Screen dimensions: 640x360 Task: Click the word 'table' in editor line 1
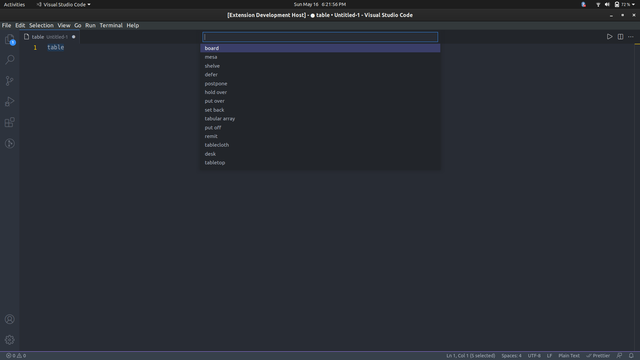click(x=56, y=47)
